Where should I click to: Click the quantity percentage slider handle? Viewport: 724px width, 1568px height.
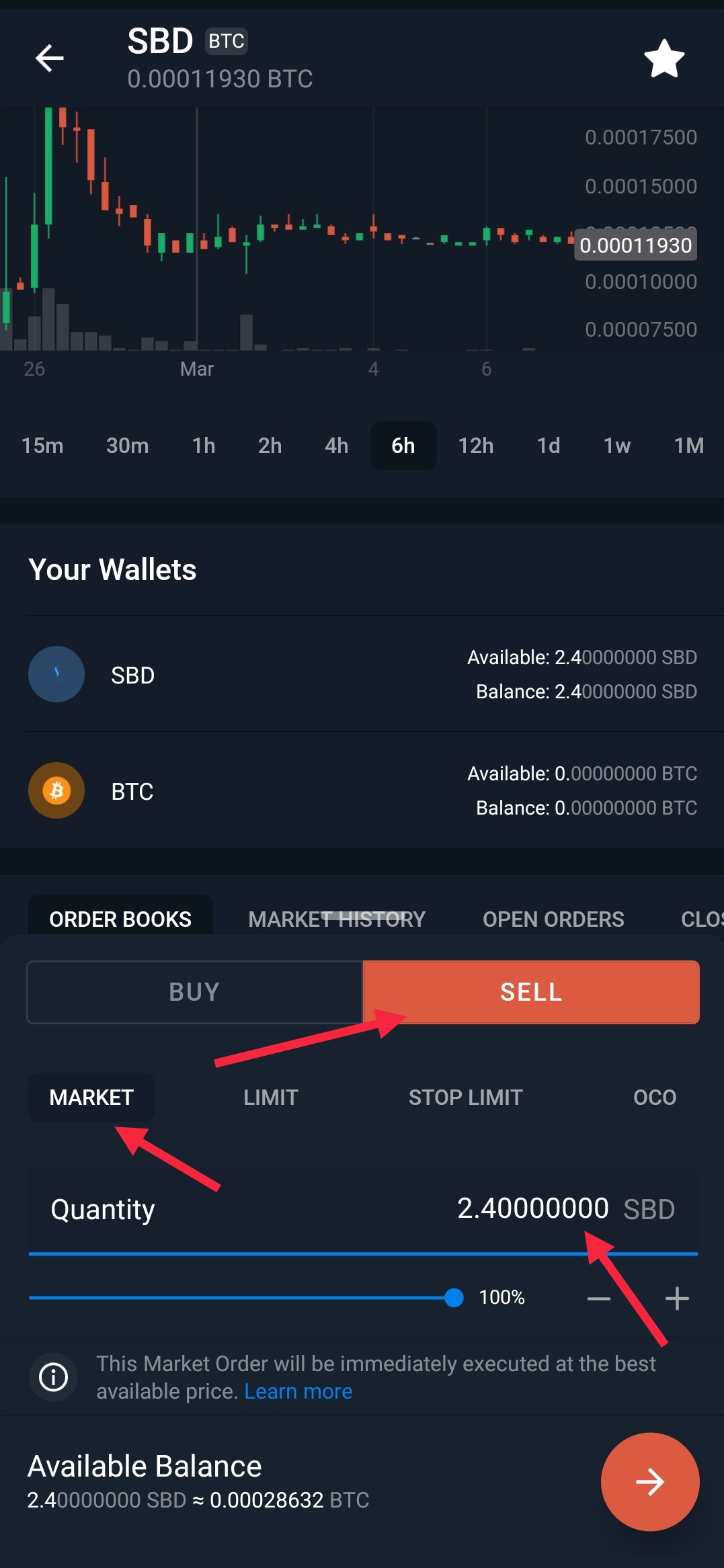[x=454, y=1298]
